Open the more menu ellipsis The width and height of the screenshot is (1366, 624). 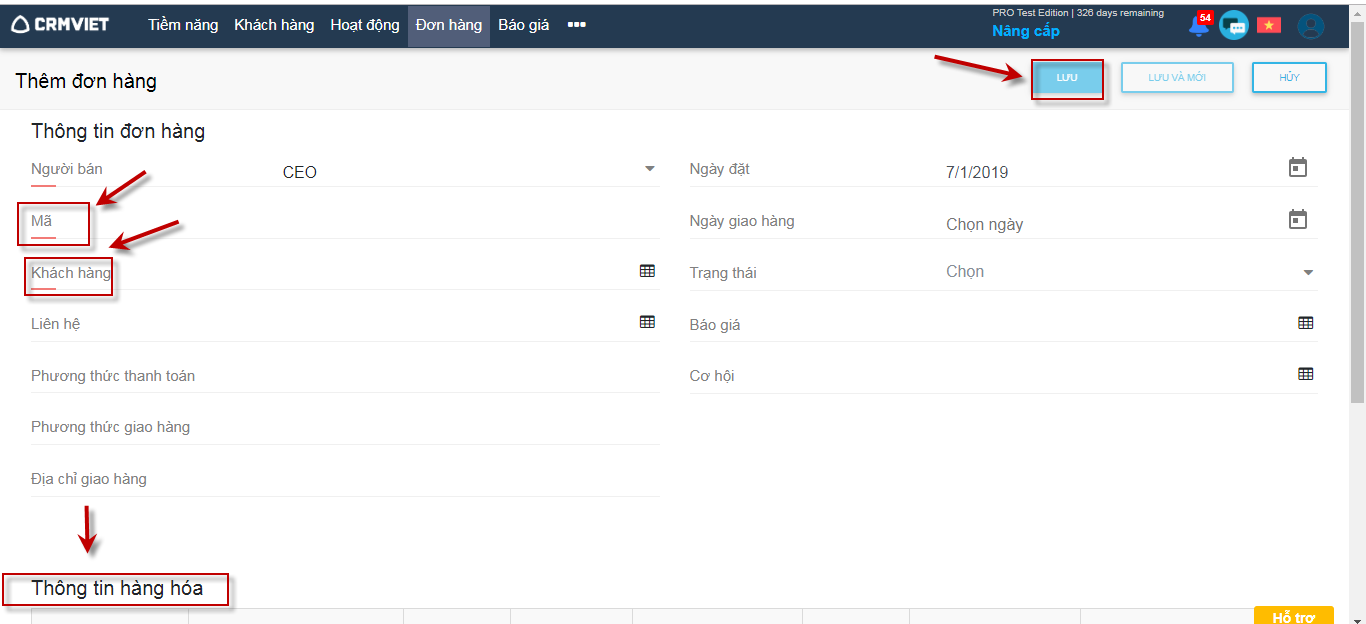pyautogui.click(x=576, y=25)
